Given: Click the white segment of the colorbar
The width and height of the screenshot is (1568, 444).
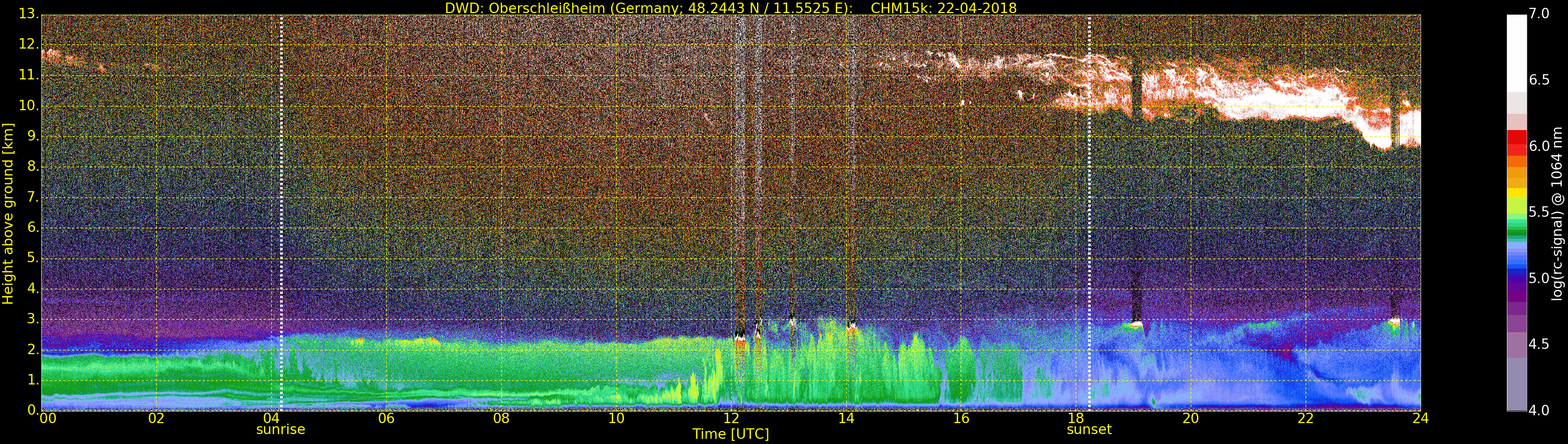Looking at the screenshot, I should 1516,53.
